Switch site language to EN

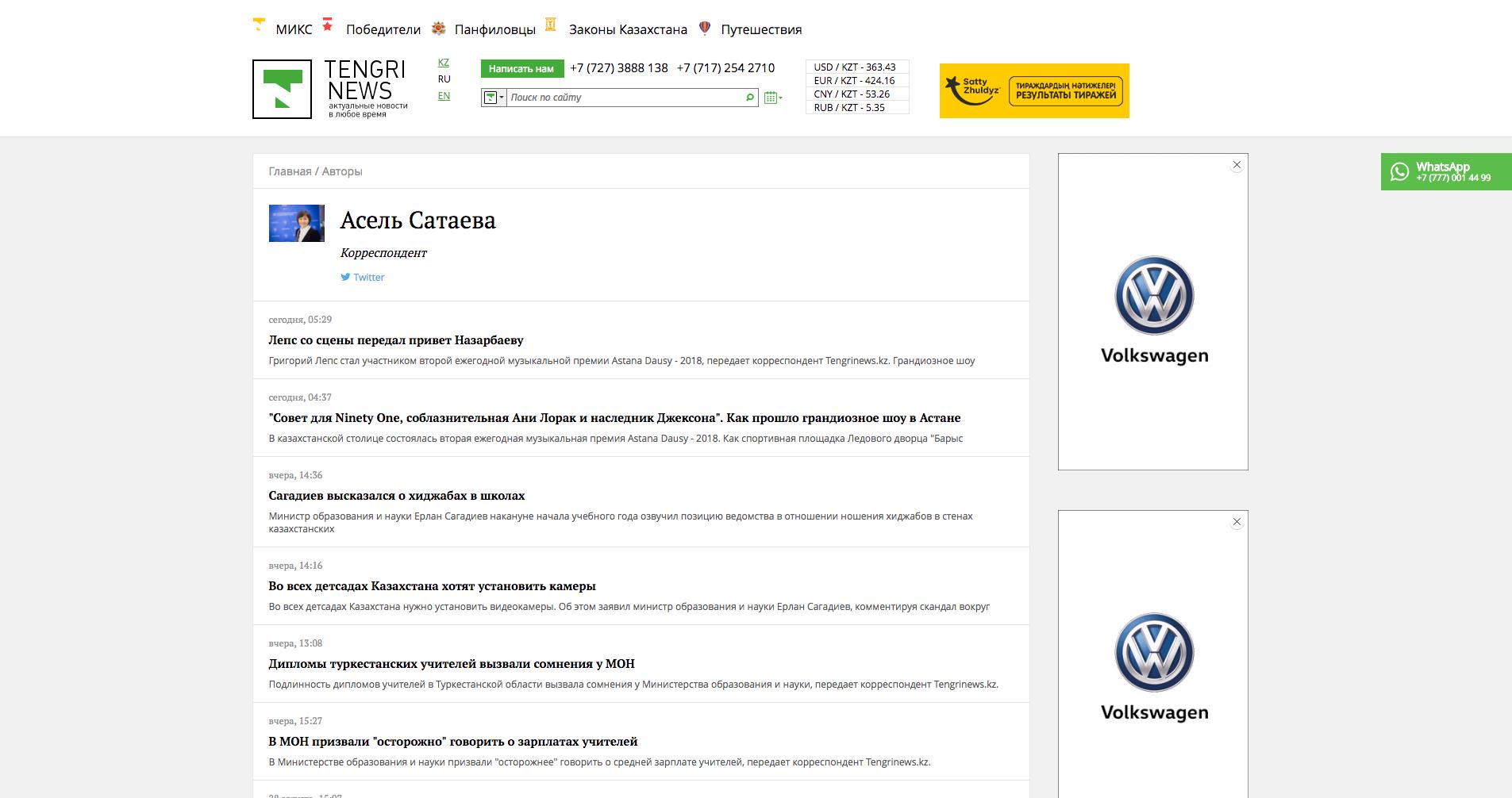click(444, 96)
